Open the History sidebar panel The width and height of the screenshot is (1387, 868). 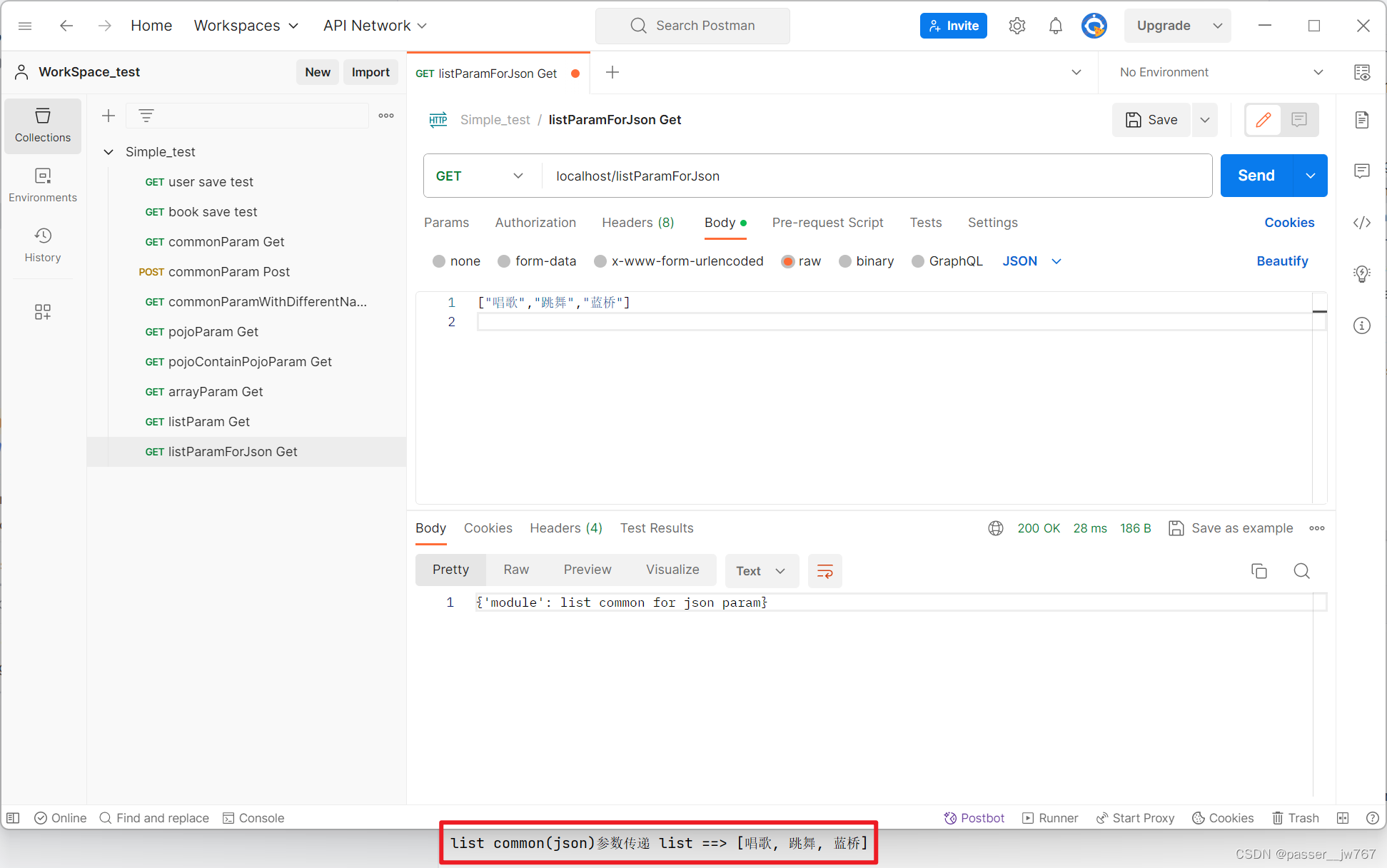[43, 245]
